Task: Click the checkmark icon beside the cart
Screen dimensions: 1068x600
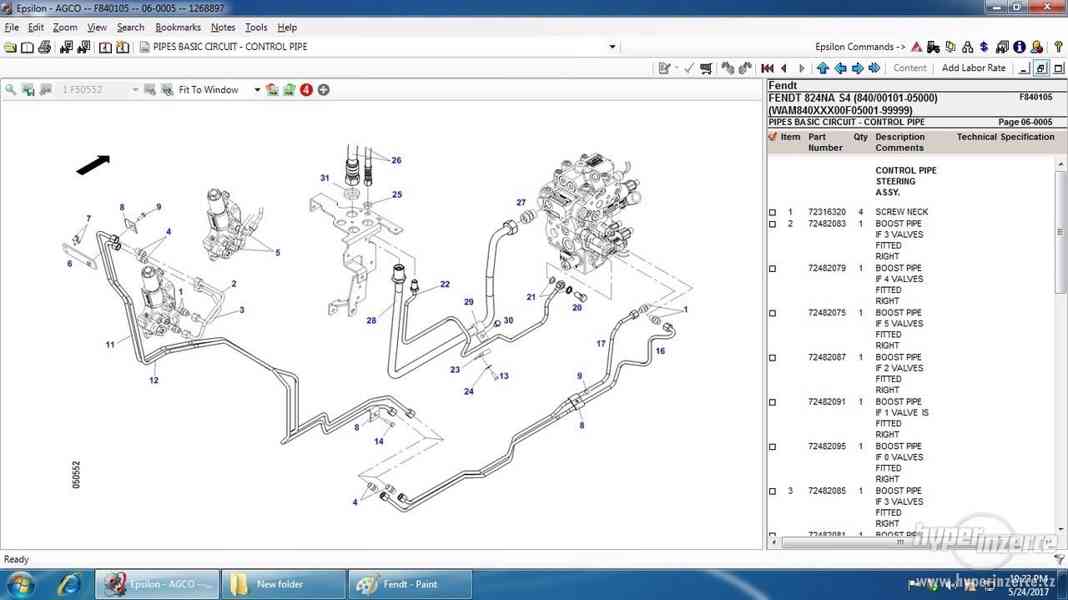Action: (689, 68)
